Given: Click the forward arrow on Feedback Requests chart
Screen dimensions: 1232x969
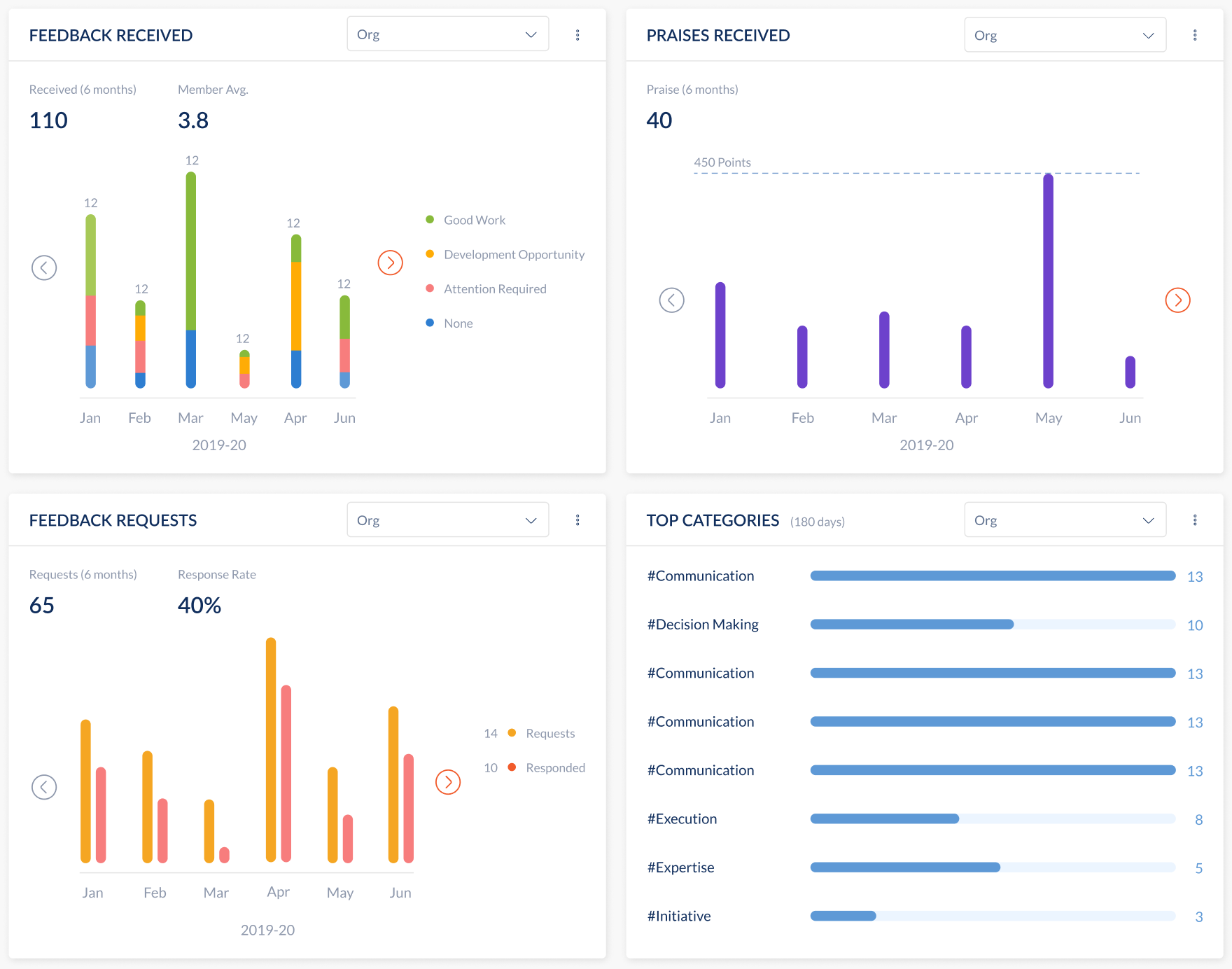Looking at the screenshot, I should [x=448, y=782].
